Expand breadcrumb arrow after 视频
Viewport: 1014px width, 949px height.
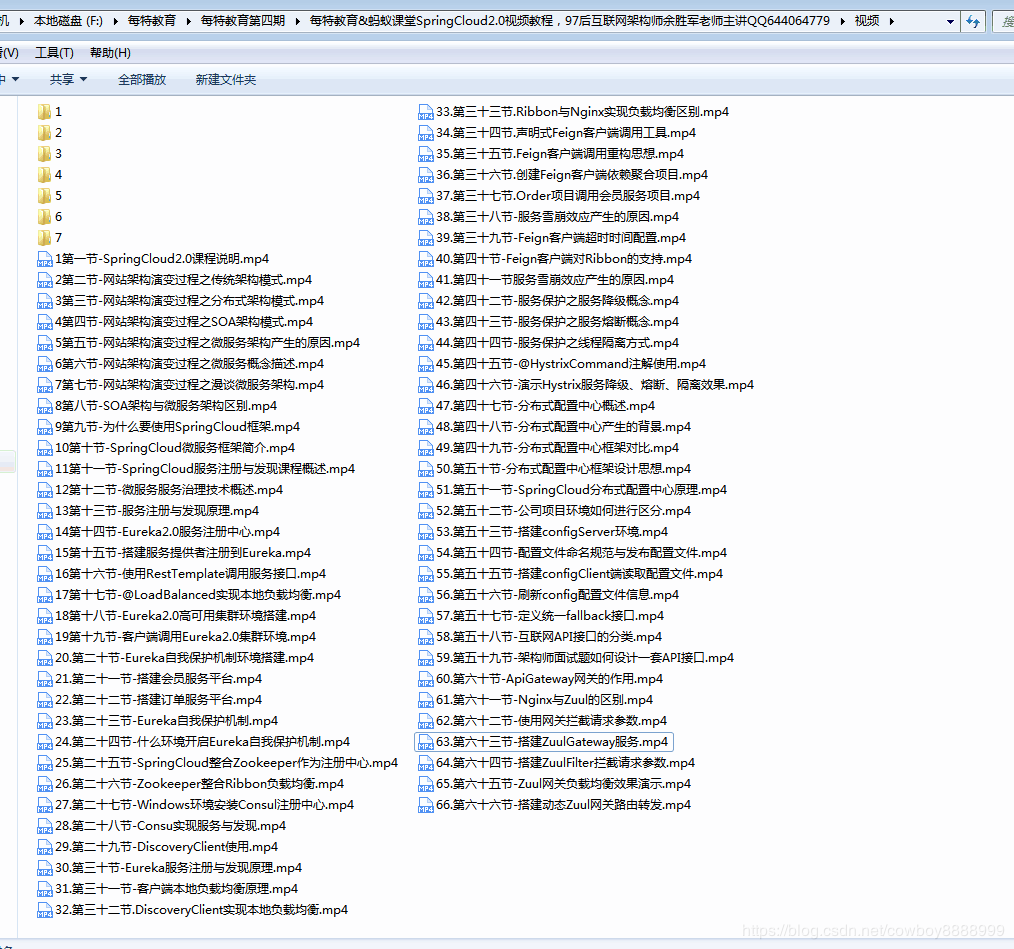point(892,21)
